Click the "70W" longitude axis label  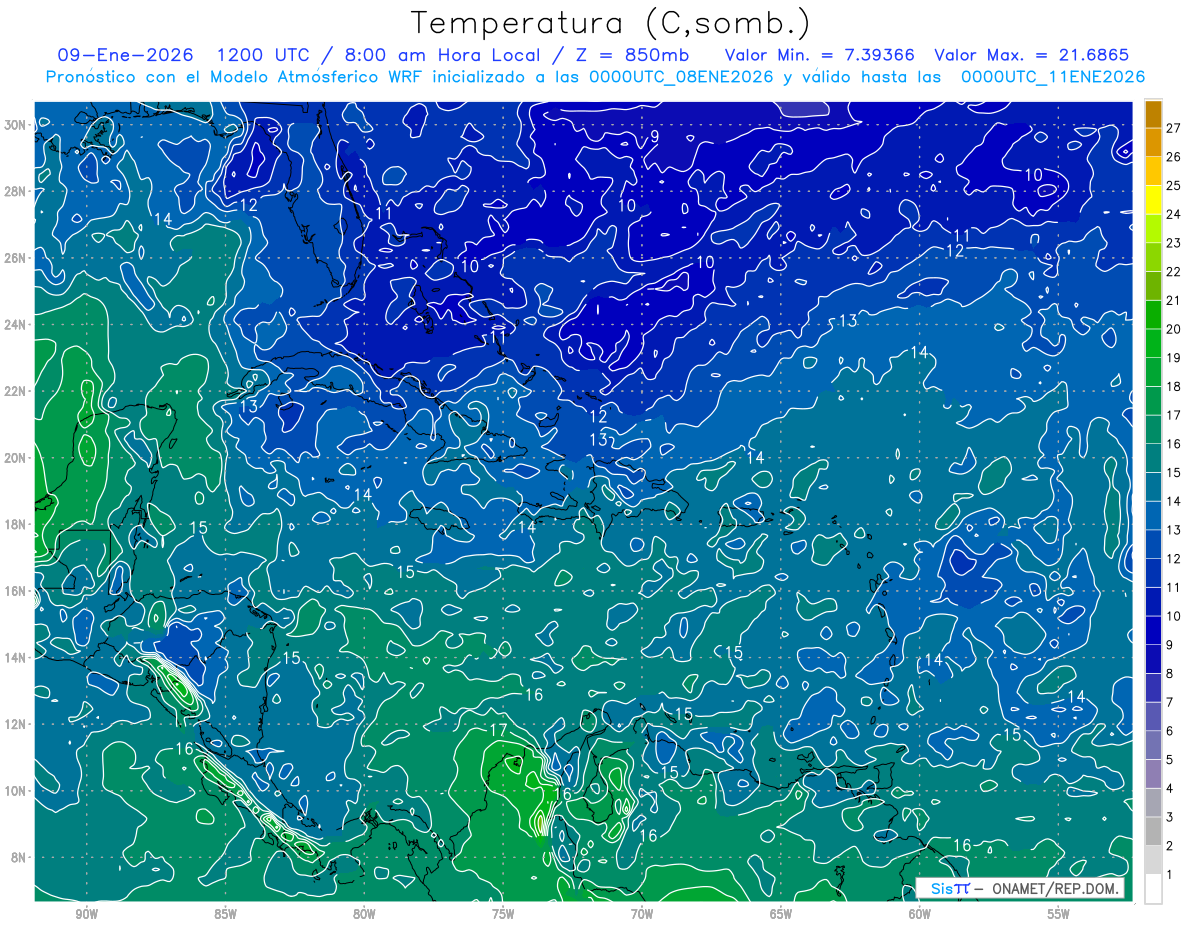pos(642,914)
